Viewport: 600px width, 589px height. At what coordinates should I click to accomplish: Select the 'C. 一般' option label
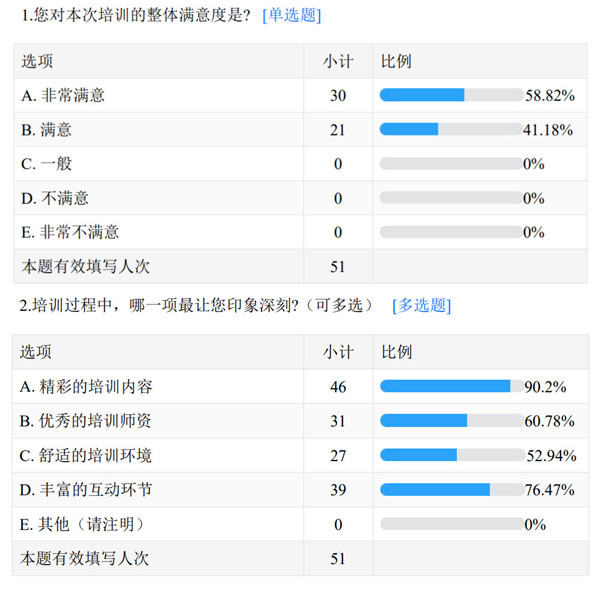pos(46,164)
